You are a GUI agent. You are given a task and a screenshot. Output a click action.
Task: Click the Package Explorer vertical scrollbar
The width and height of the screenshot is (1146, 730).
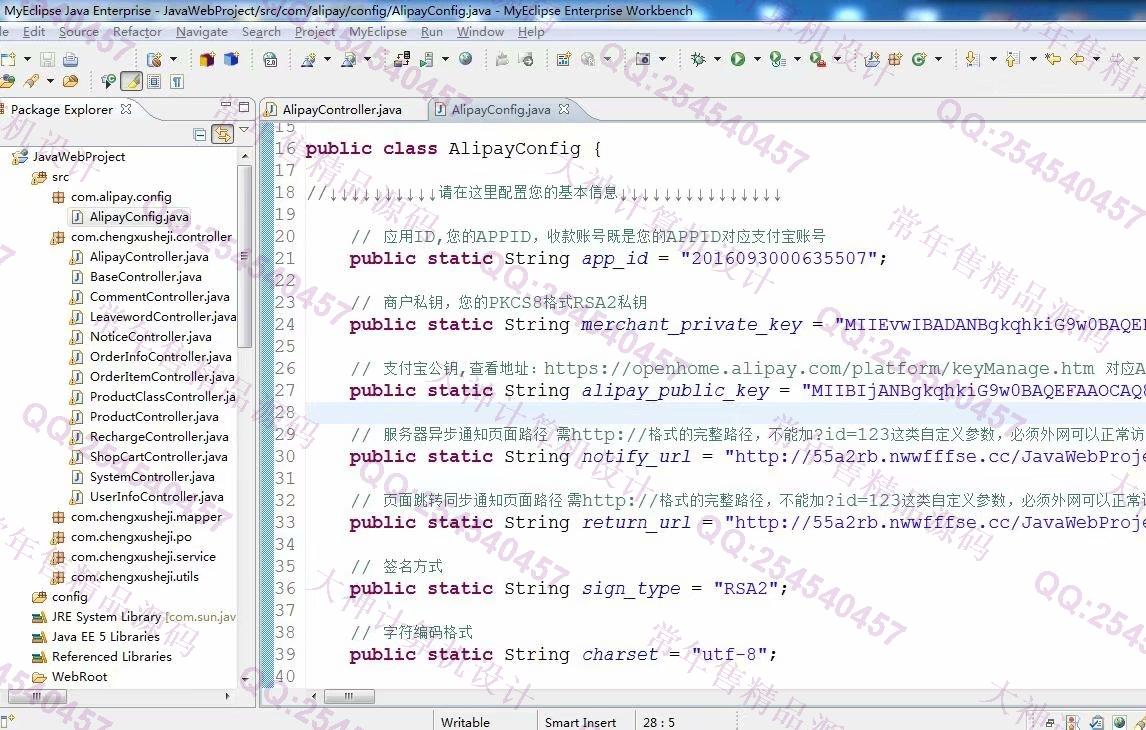245,256
